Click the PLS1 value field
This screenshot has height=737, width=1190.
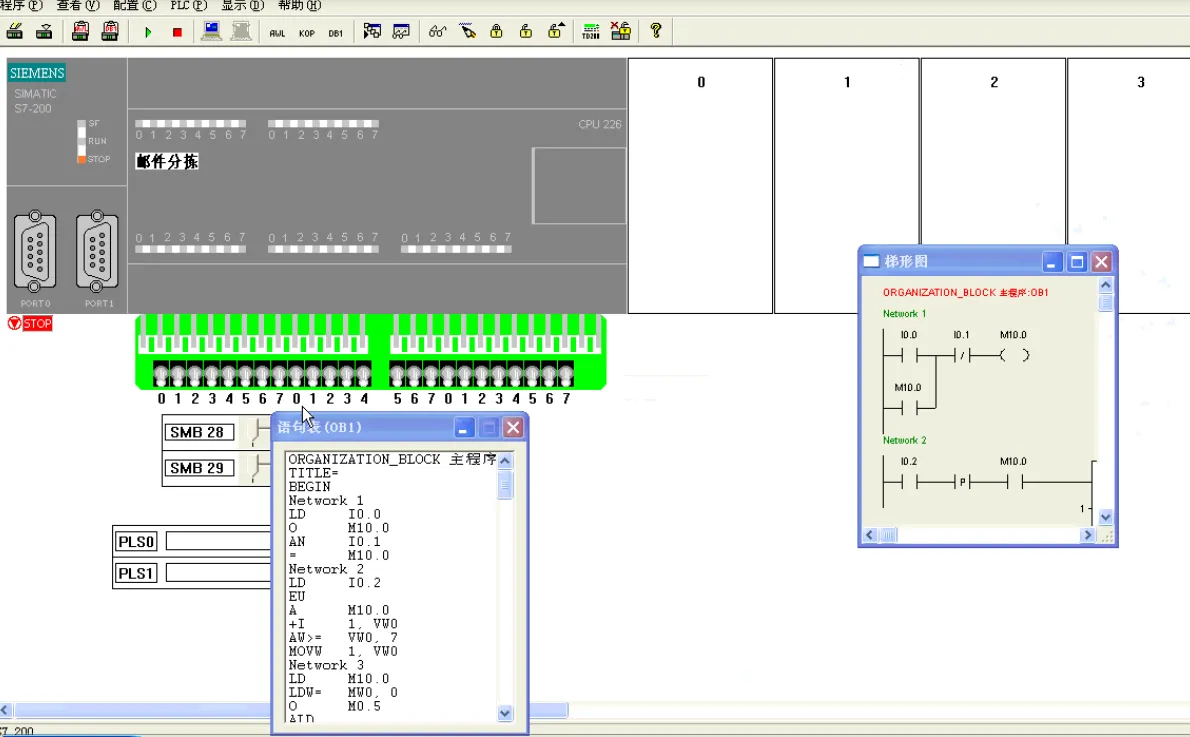(219, 572)
